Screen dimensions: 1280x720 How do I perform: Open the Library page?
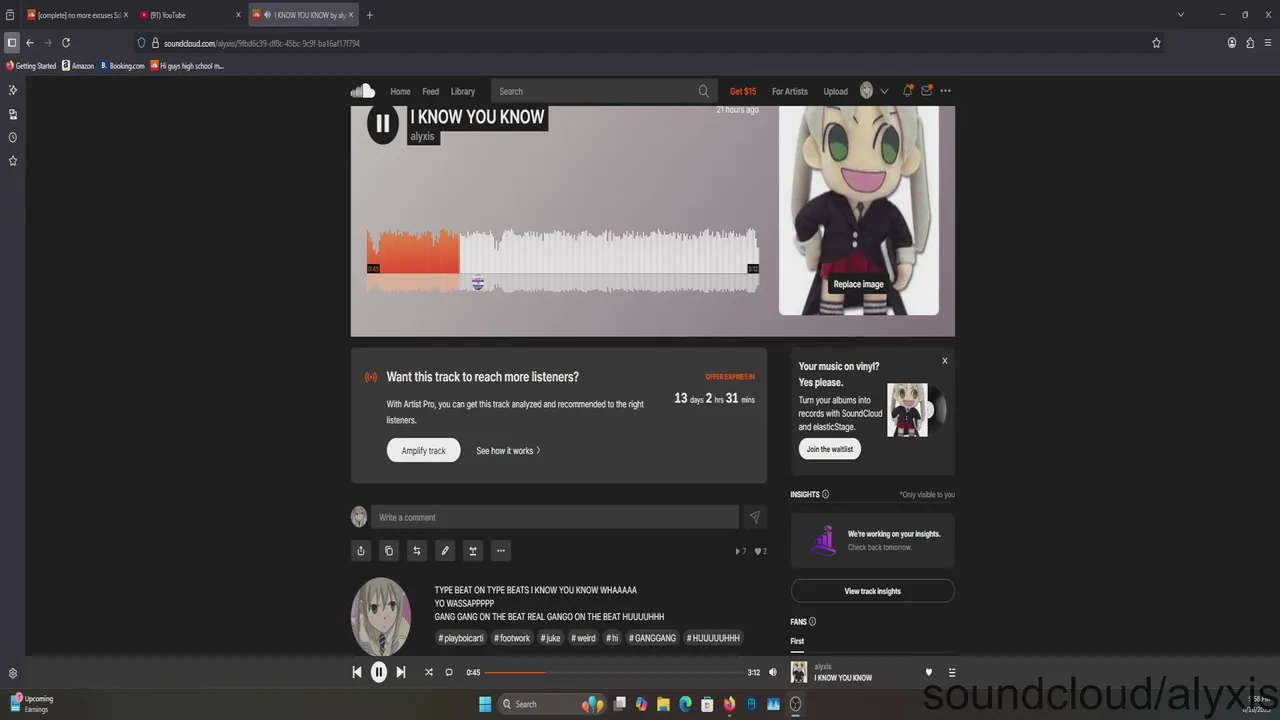463,91
